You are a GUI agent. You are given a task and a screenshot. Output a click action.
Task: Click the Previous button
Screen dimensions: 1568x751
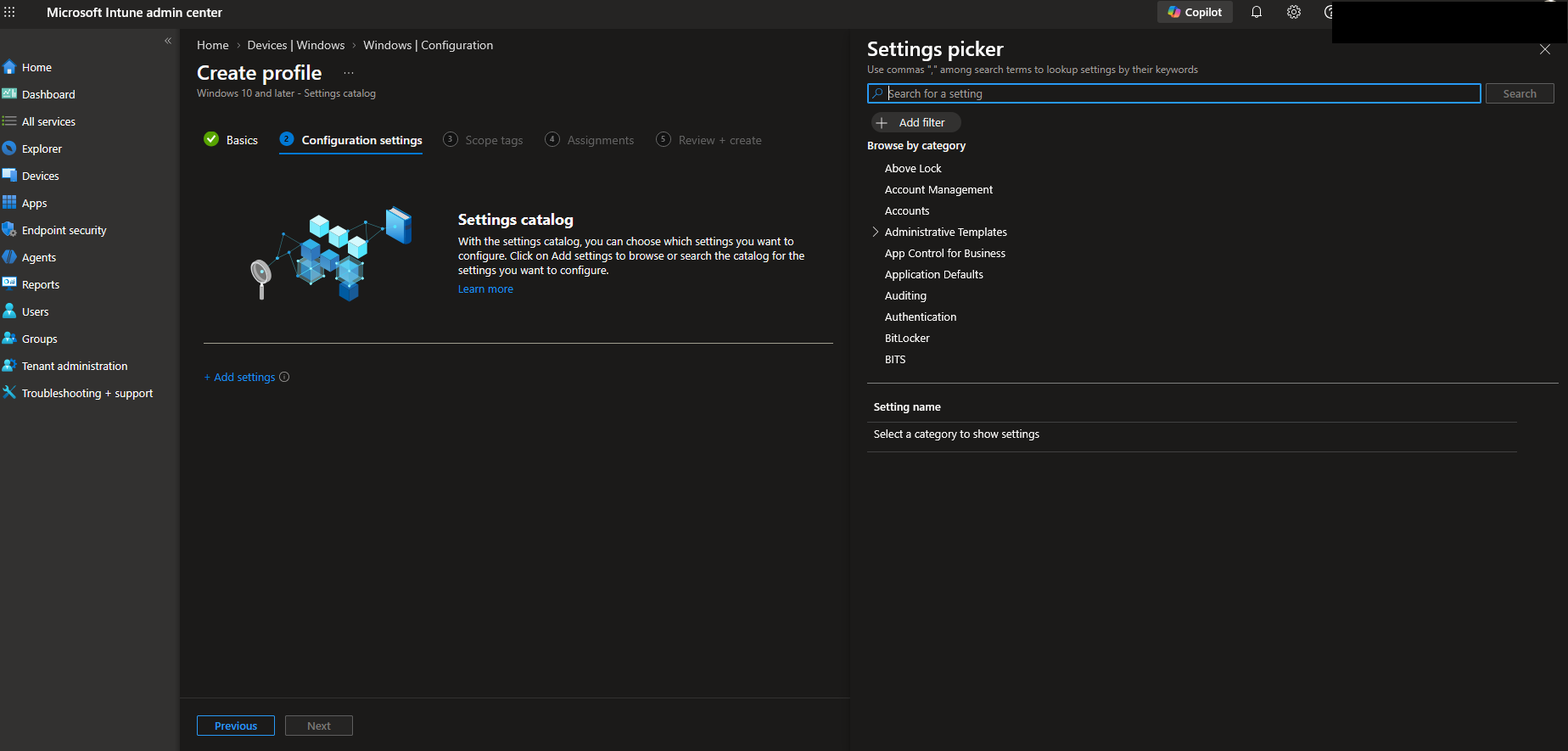(x=236, y=726)
